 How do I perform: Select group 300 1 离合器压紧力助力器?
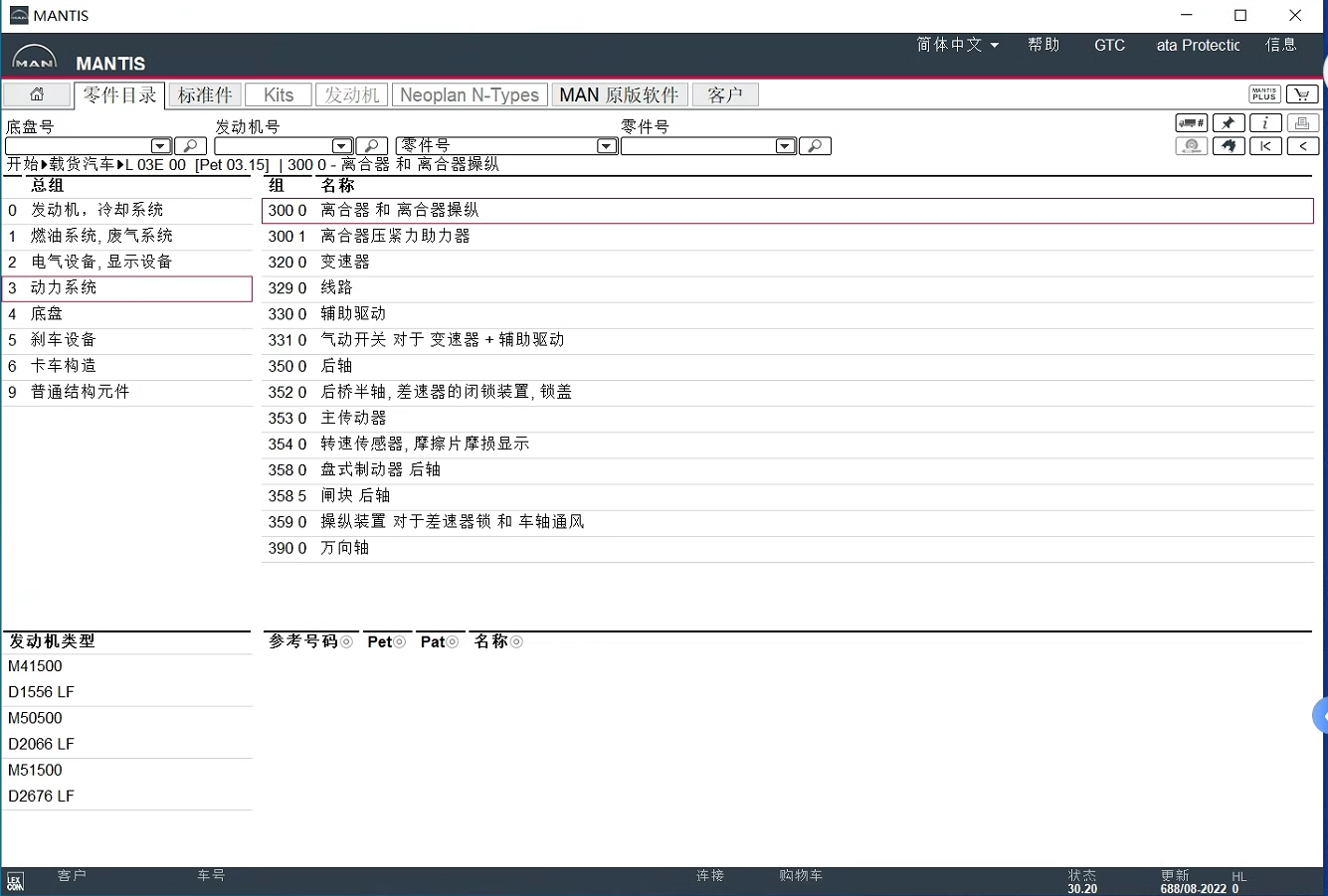coord(788,237)
